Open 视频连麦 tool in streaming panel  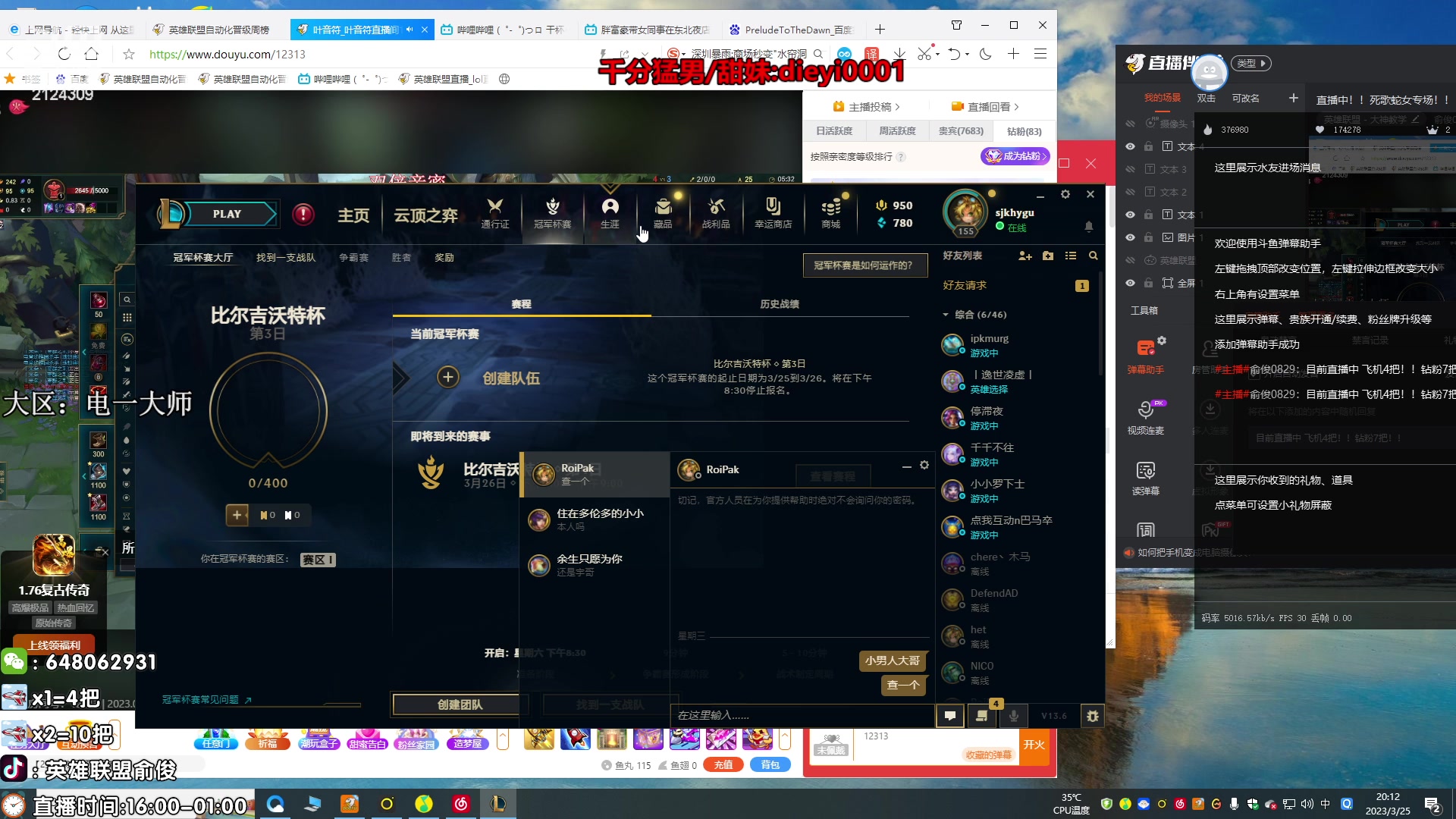click(1146, 417)
